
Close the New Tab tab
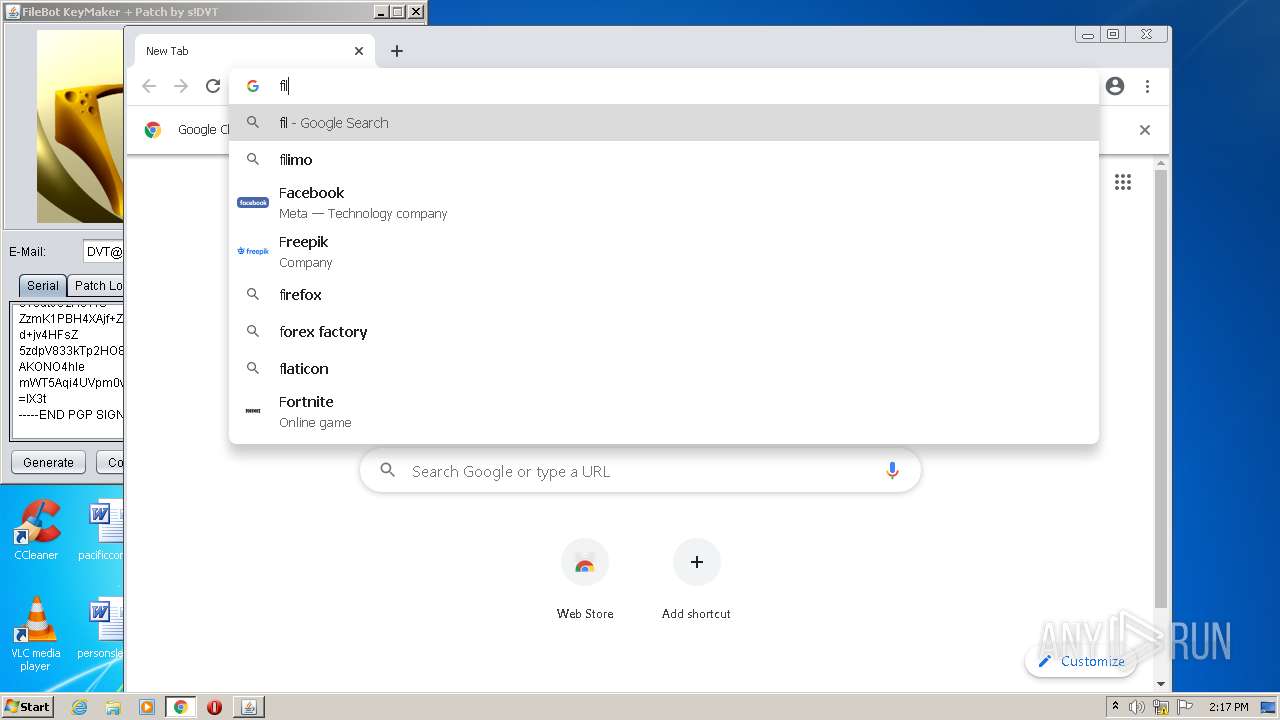(359, 51)
